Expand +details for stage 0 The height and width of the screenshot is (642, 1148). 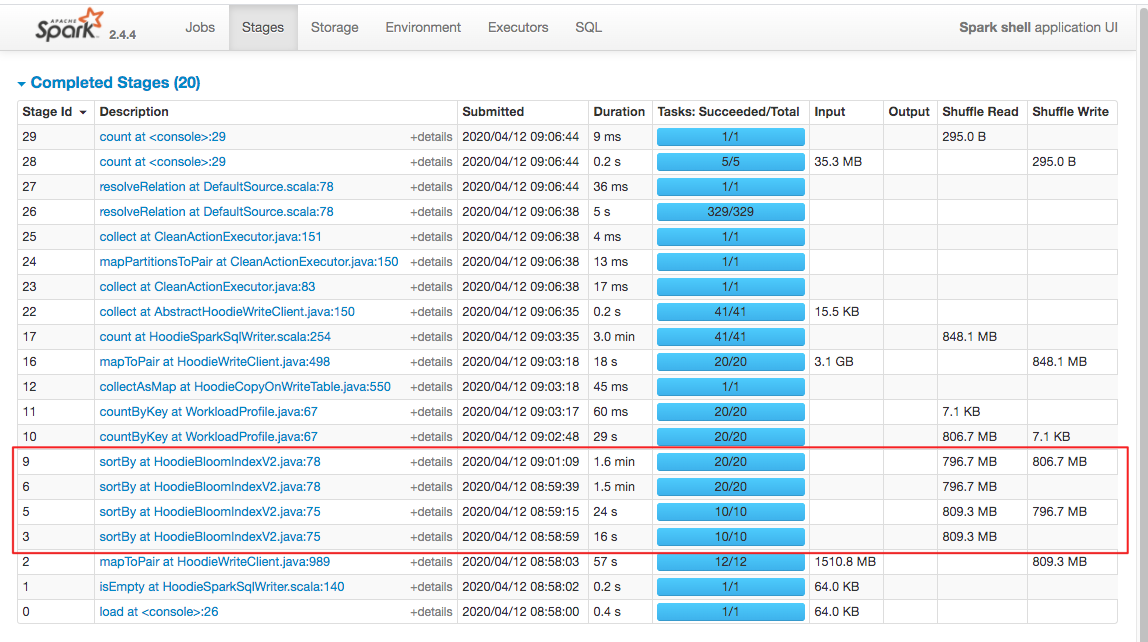coord(430,612)
